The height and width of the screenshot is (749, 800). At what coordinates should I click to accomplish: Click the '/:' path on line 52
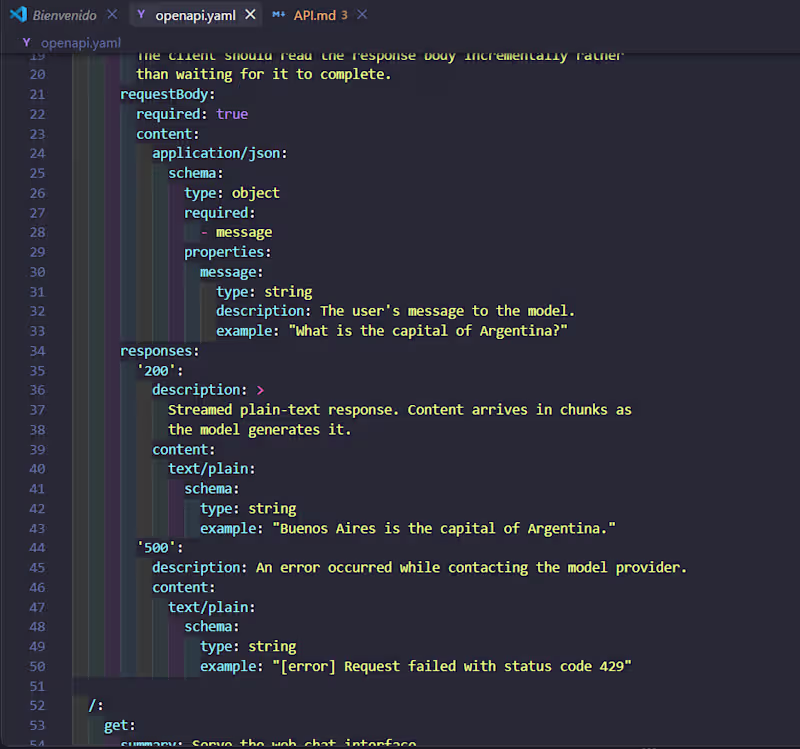(x=96, y=706)
